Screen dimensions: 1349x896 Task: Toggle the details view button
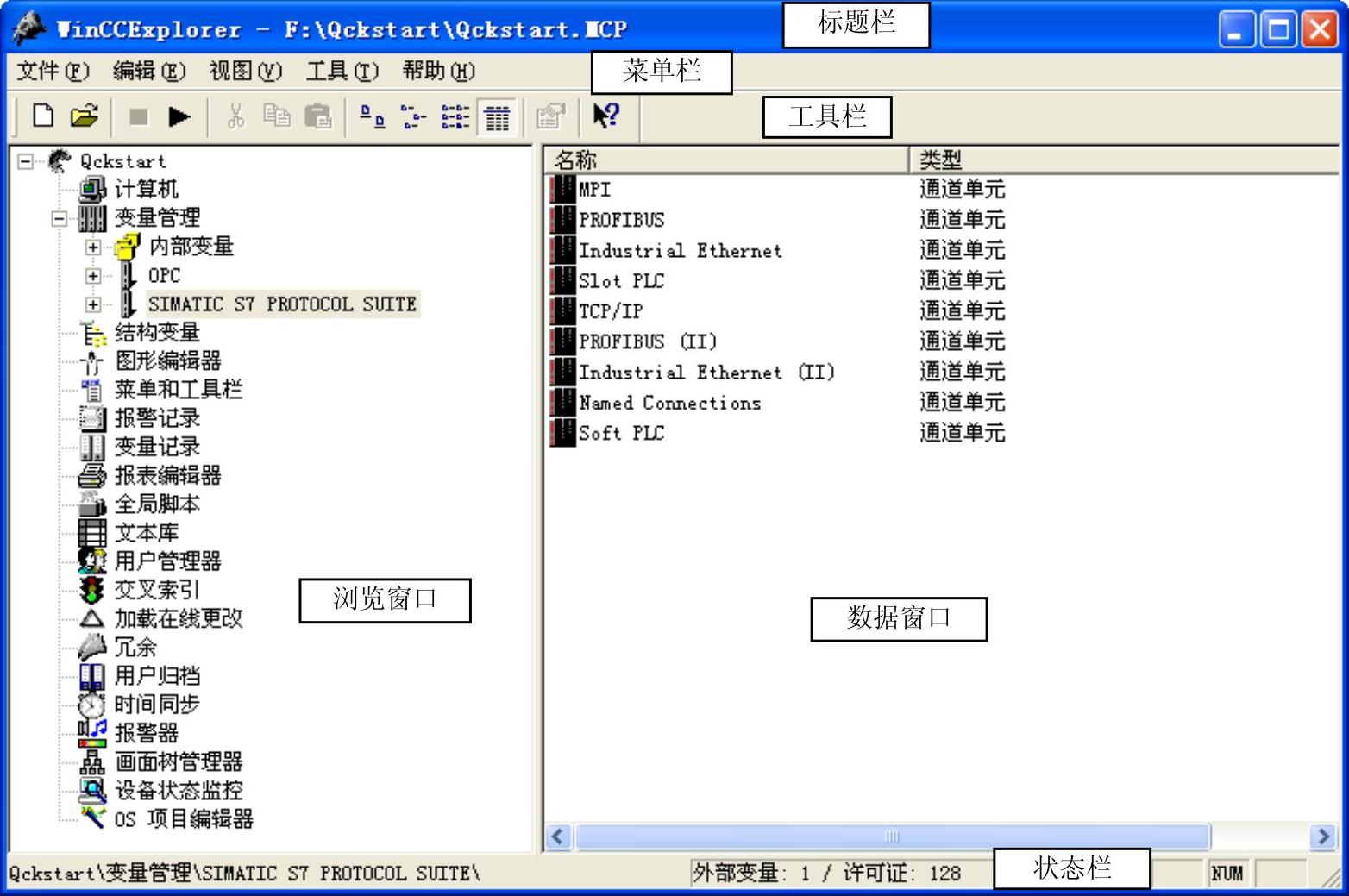497,116
